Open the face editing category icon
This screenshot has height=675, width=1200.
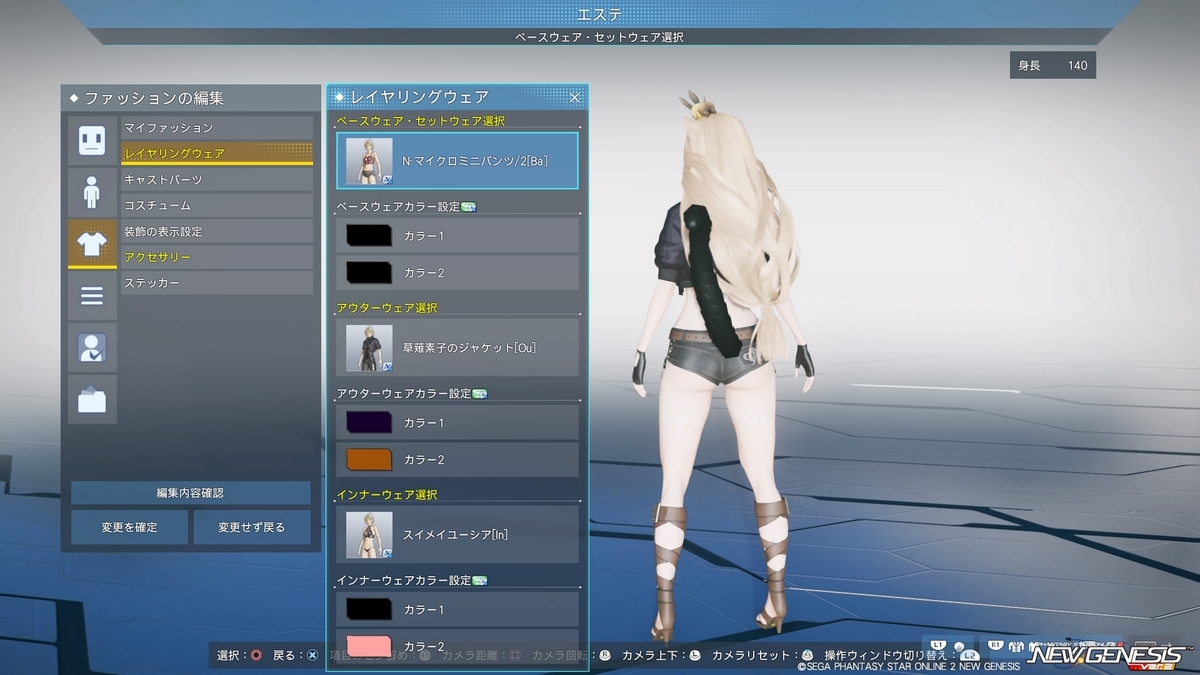[92, 140]
